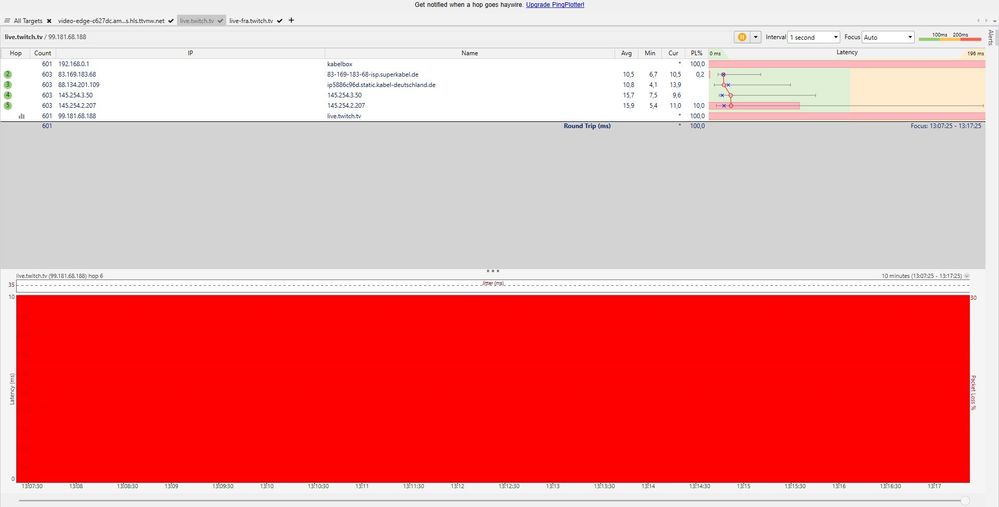Sort by the Hop column header
The width and height of the screenshot is (999, 507).
click(x=15, y=54)
